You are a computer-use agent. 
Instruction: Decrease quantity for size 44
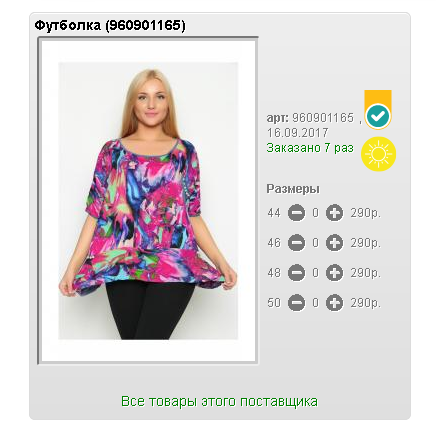click(x=296, y=213)
